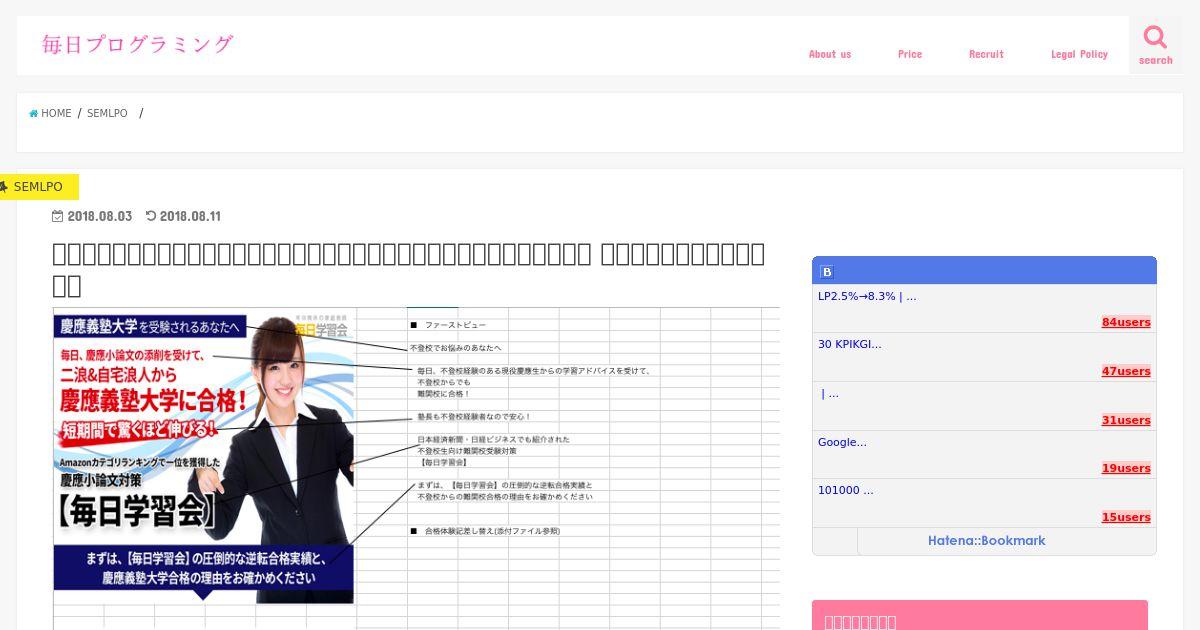Open the Recruit menu item
The width and height of the screenshot is (1200, 630).
tap(986, 54)
